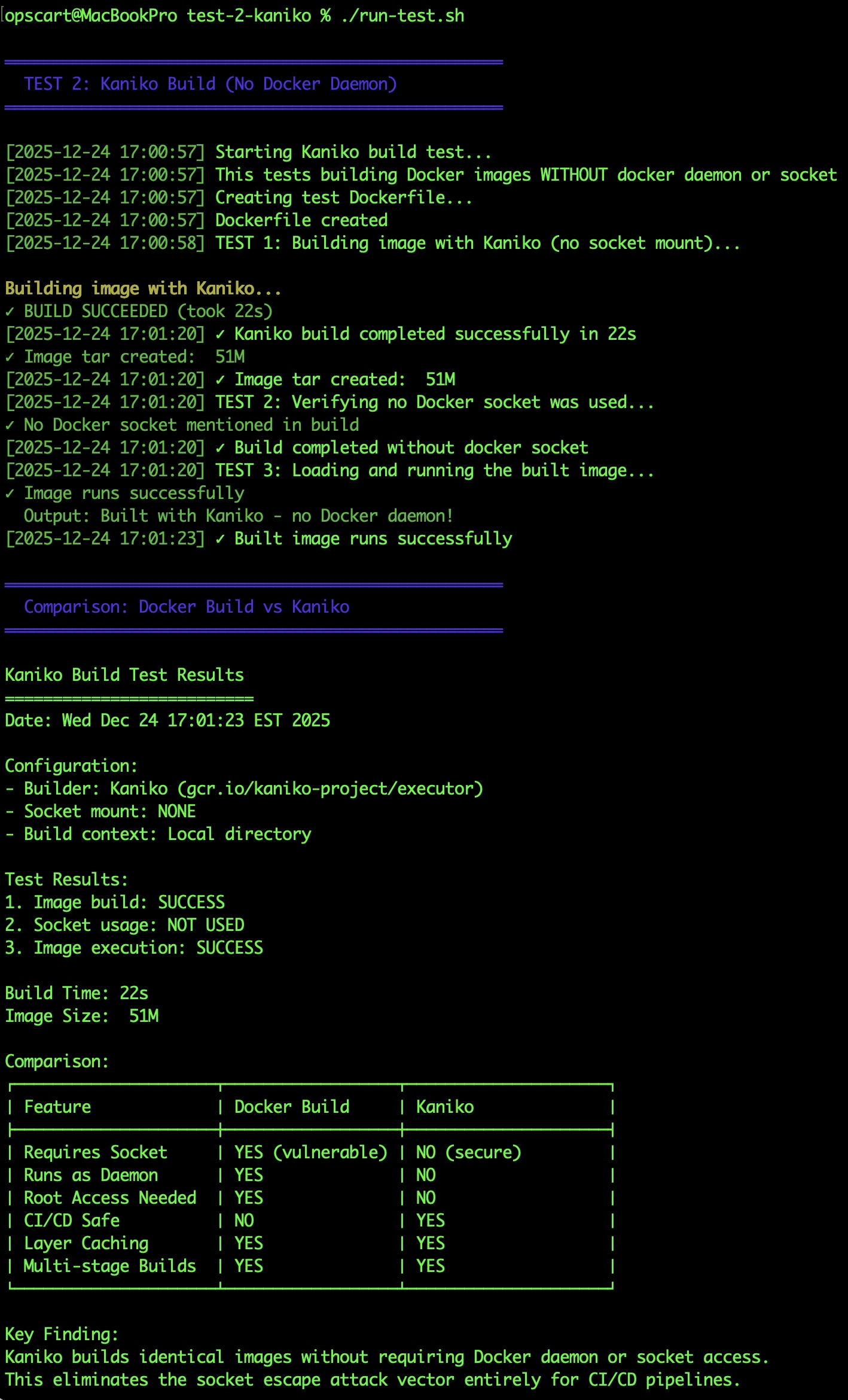Click the "YES (vulnerable)" table cell
Image resolution: width=848 pixels, height=1400 pixels.
click(310, 1152)
